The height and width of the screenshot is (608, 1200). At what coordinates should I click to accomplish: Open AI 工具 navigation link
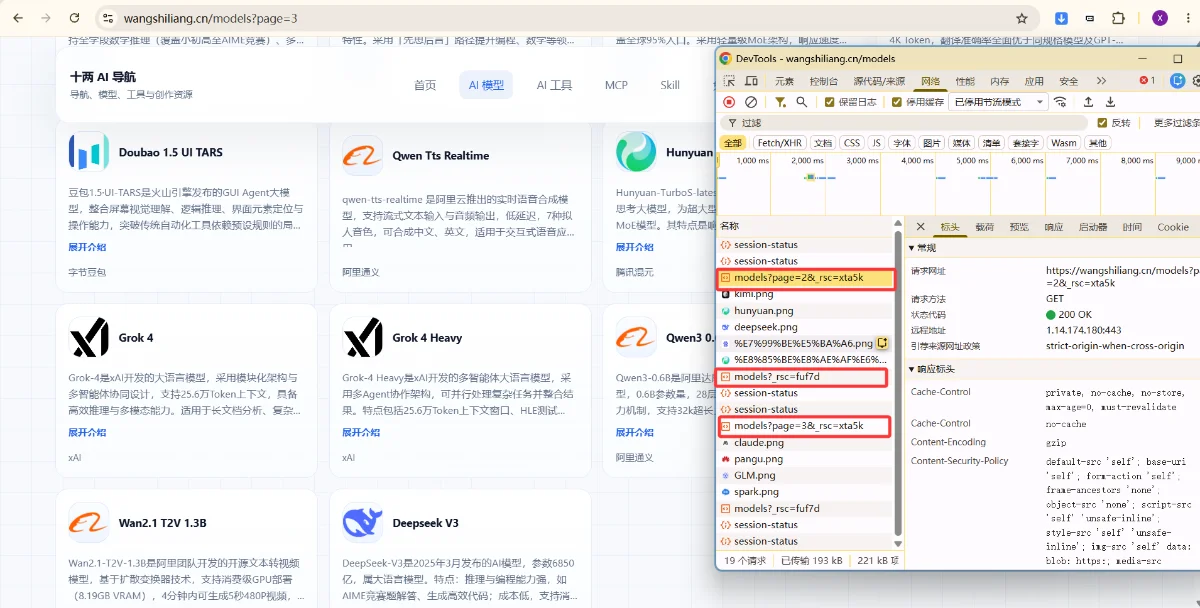pyautogui.click(x=554, y=85)
